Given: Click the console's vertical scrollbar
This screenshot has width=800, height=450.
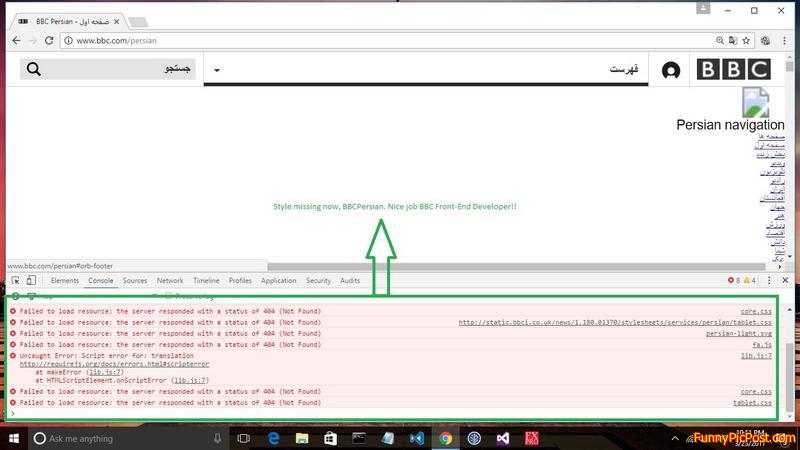Looking at the screenshot, I should click(x=790, y=377).
